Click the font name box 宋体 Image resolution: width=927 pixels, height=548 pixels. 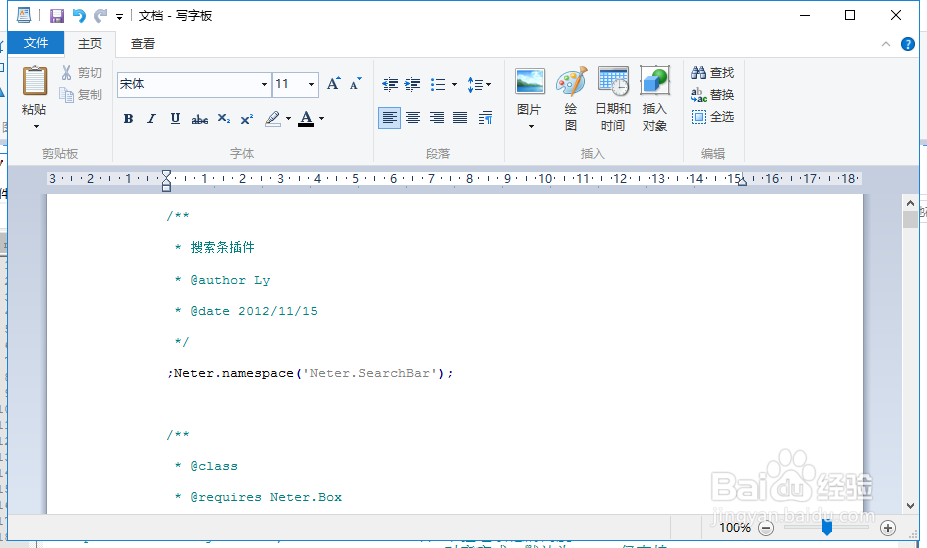pos(188,85)
